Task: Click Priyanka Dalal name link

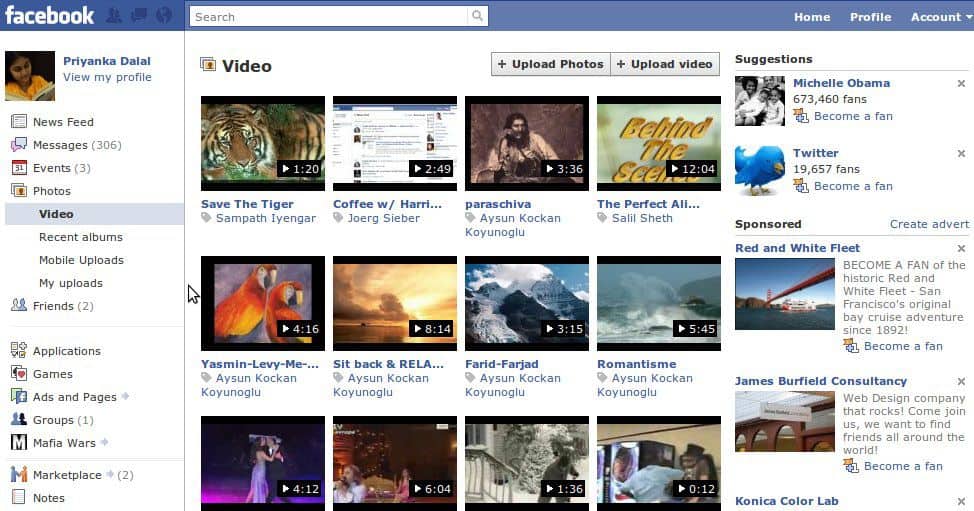Action: [107, 61]
